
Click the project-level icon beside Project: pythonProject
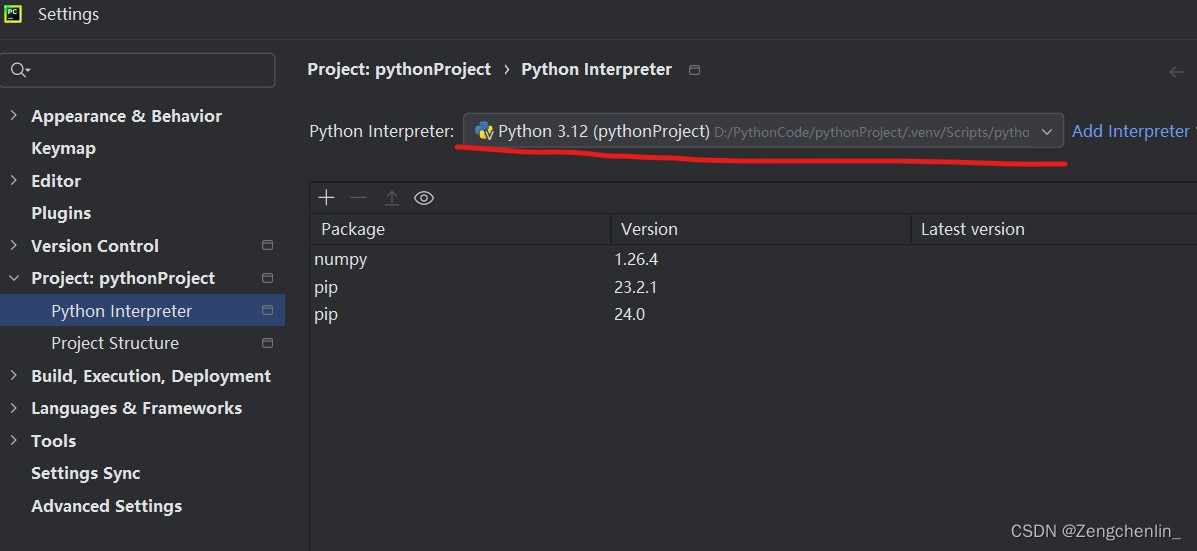point(267,278)
